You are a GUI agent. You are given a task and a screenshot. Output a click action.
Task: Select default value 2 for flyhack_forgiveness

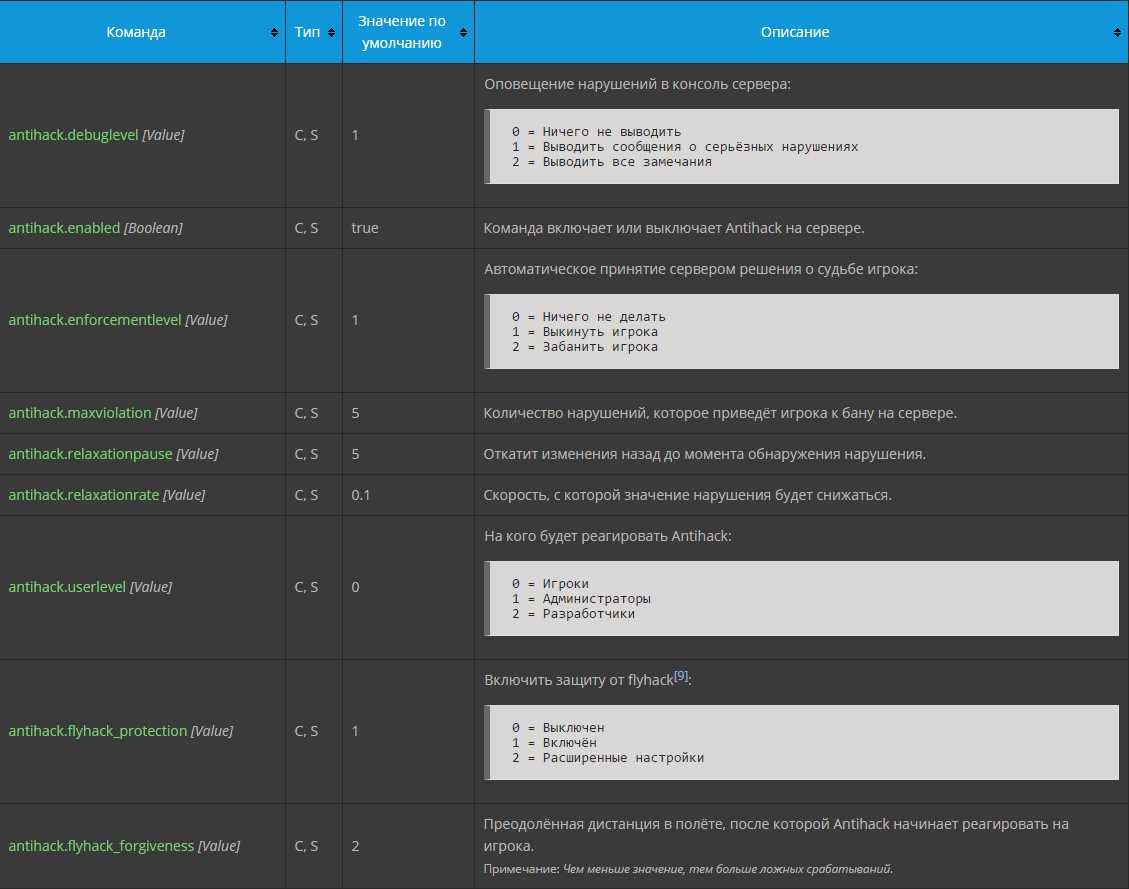(x=355, y=846)
